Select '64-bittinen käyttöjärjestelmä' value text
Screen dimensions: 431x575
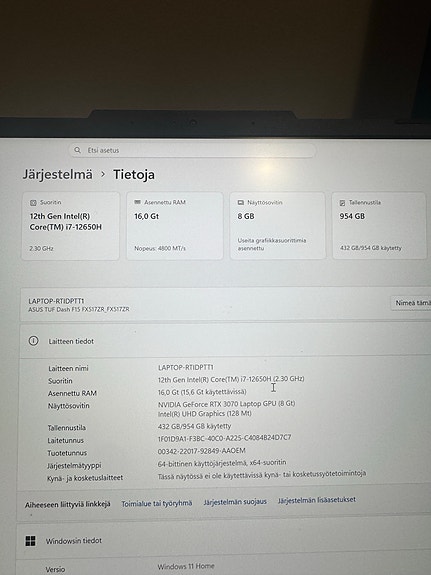click(x=222, y=463)
